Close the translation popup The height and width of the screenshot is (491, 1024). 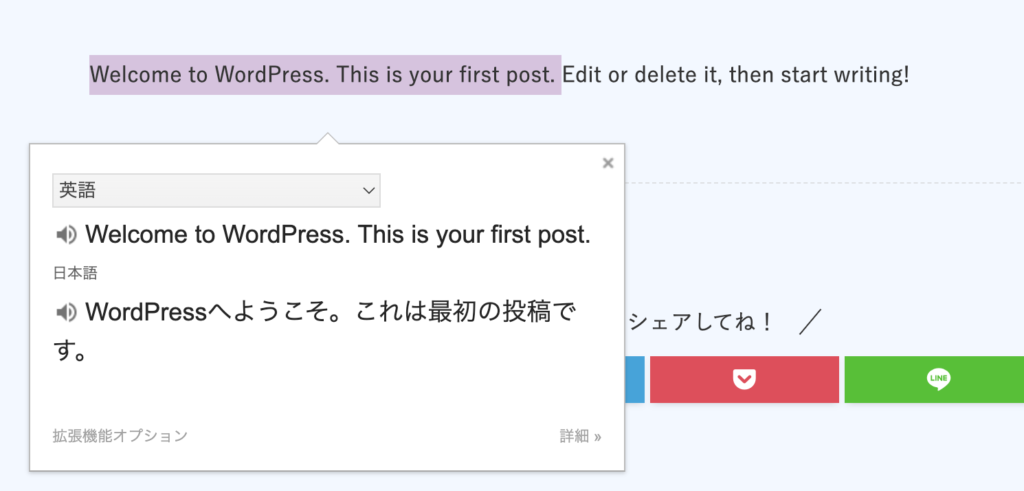608,163
